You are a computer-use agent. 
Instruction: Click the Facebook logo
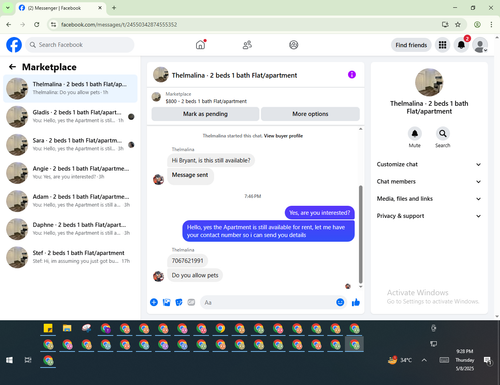point(14,45)
